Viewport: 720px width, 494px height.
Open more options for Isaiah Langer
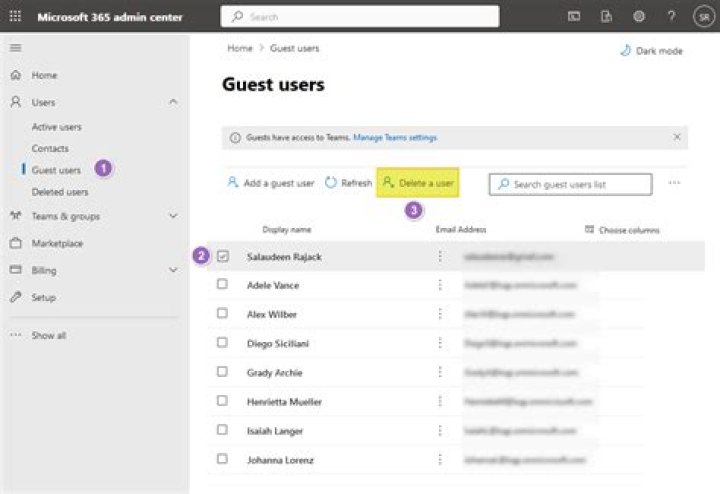tap(440, 430)
